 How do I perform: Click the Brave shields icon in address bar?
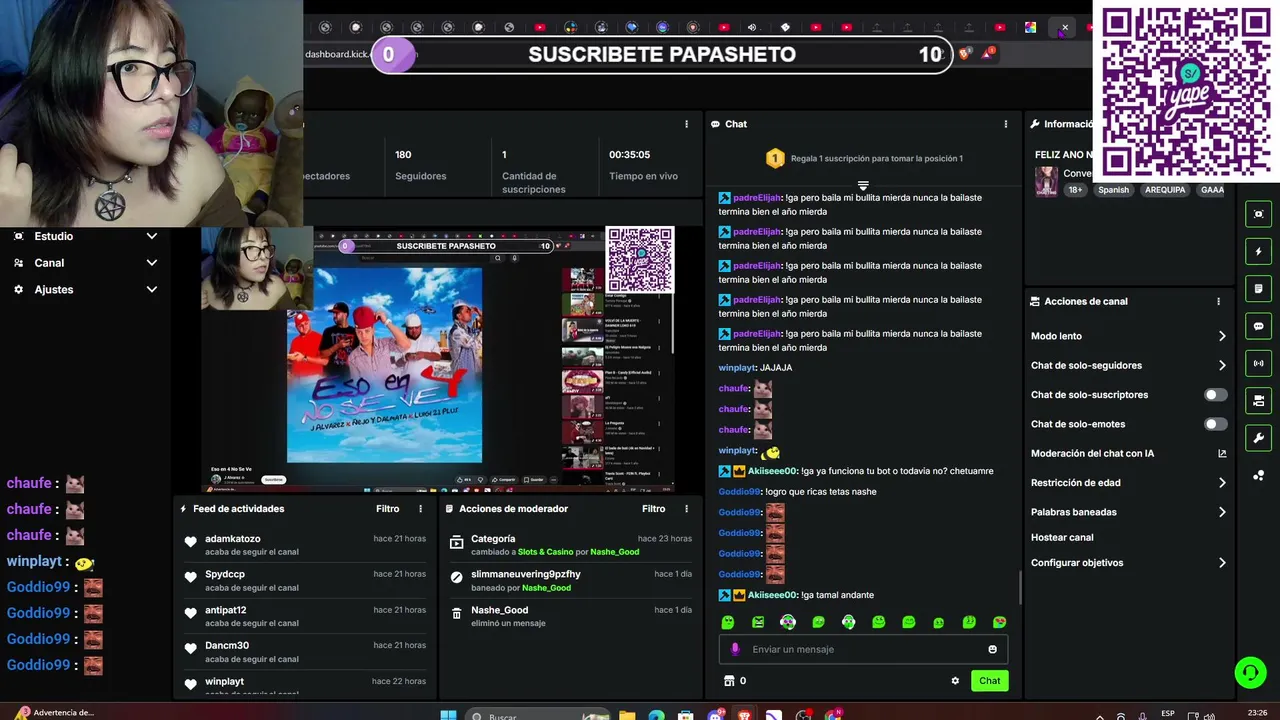[x=964, y=54]
